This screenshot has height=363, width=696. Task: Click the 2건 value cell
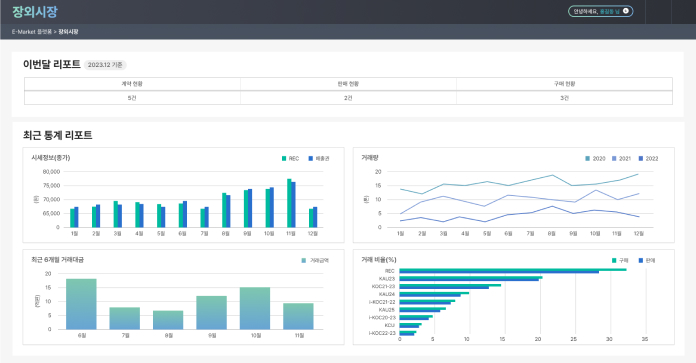pyautogui.click(x=348, y=98)
